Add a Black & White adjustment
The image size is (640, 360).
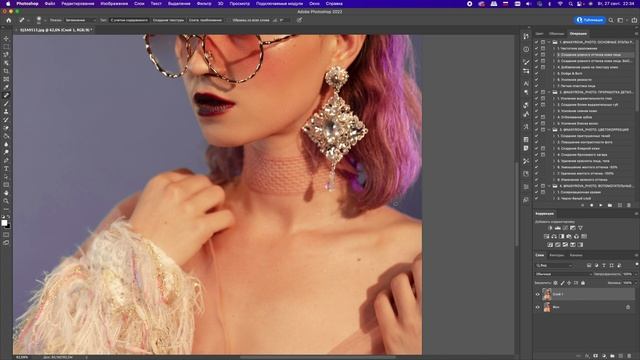(562, 236)
